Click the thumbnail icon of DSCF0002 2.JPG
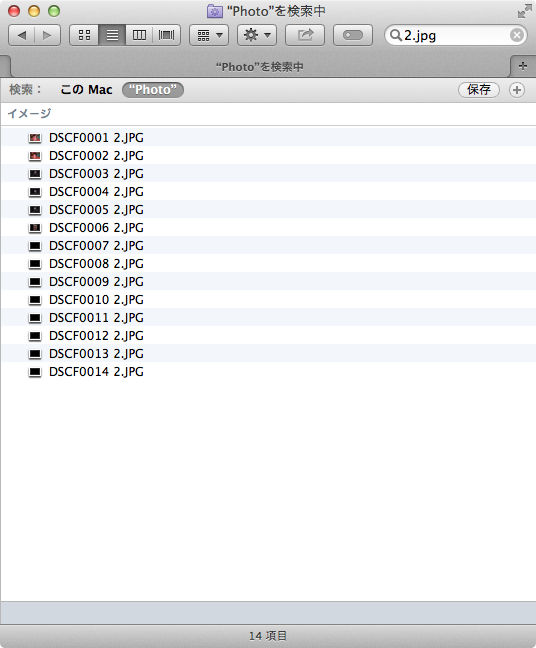 click(x=35, y=156)
